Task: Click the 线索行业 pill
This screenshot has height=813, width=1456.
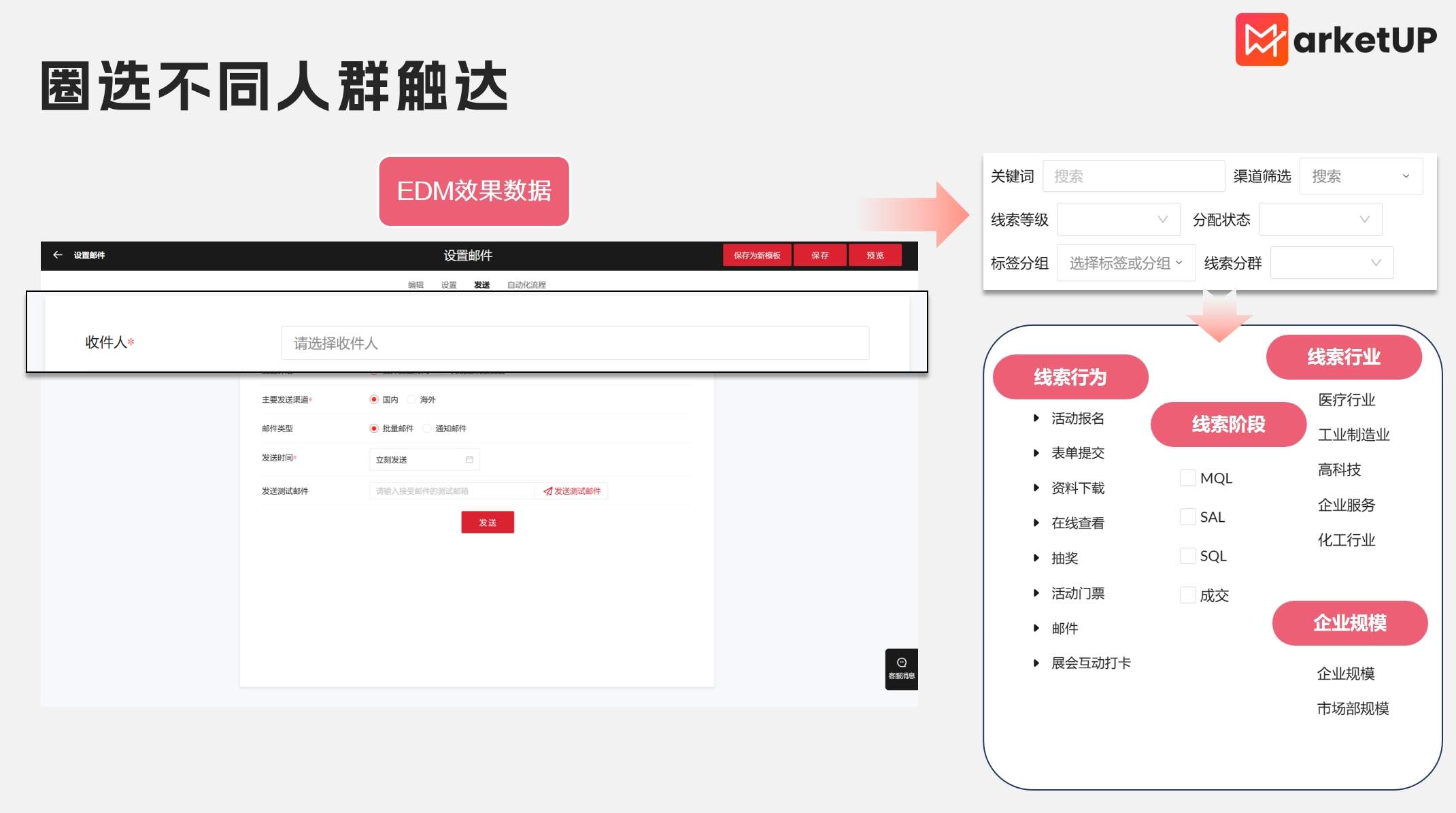Action: [1344, 357]
